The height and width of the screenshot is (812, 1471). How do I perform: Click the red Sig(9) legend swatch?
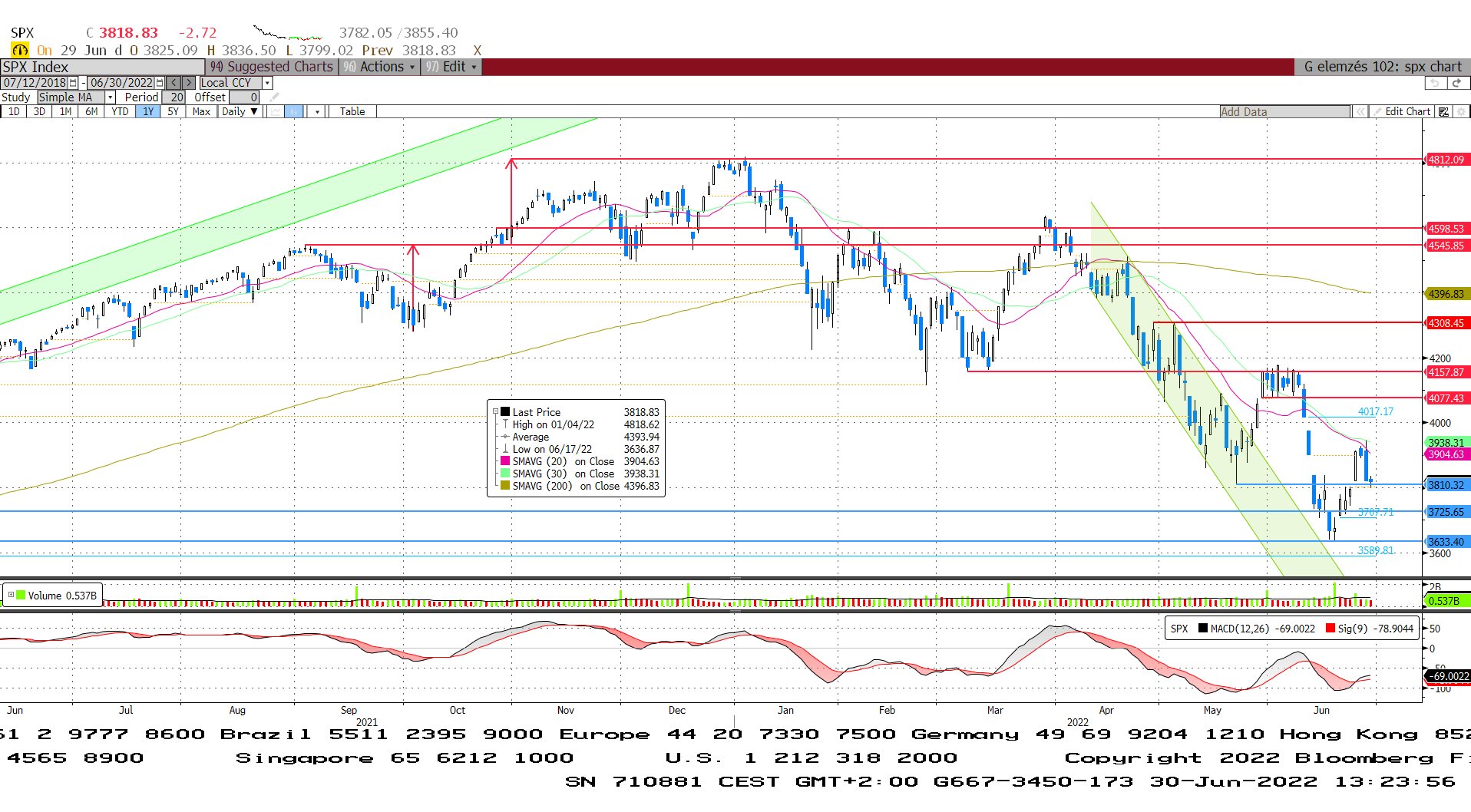click(1331, 629)
